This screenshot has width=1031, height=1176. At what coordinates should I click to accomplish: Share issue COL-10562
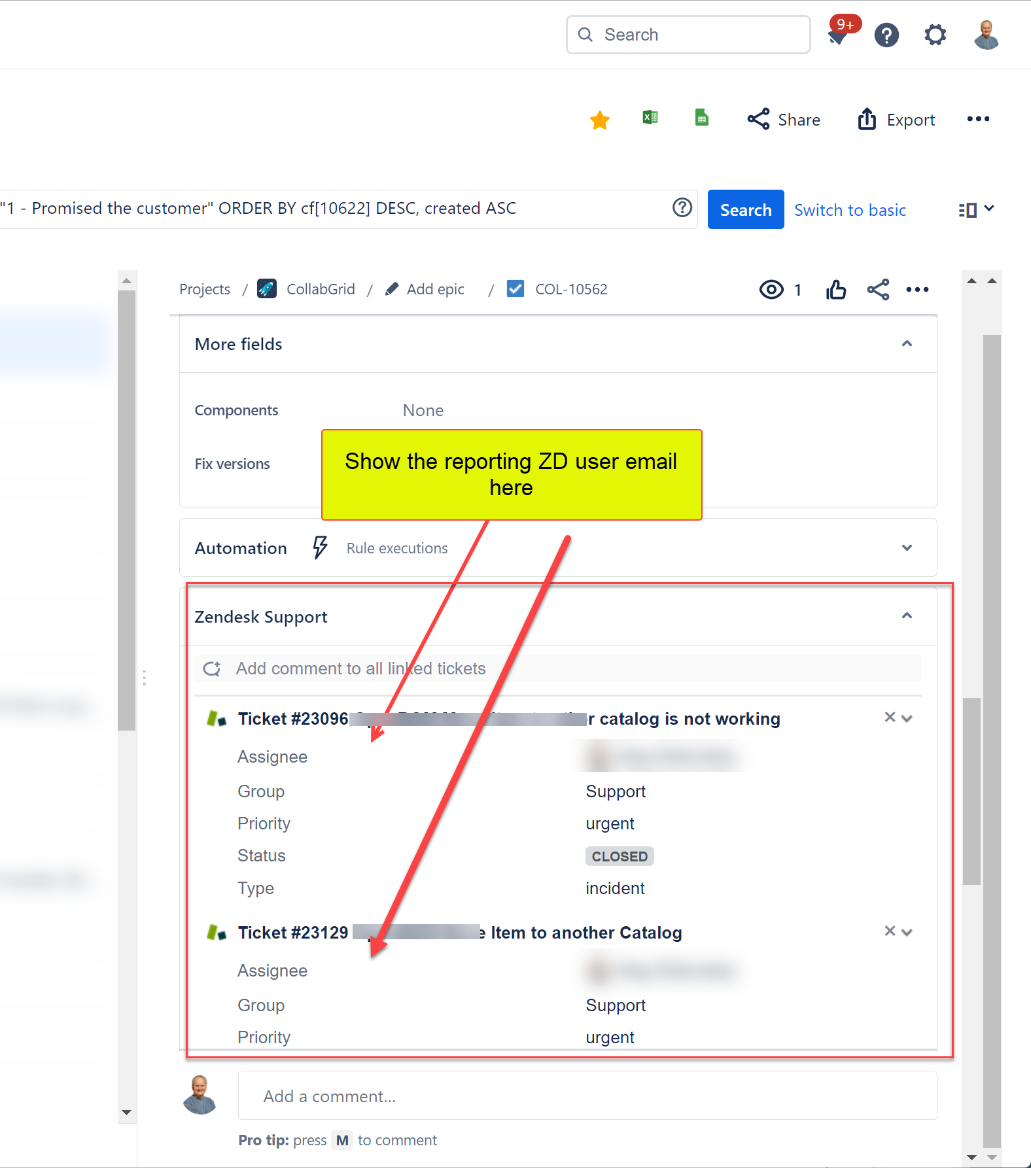(x=878, y=289)
